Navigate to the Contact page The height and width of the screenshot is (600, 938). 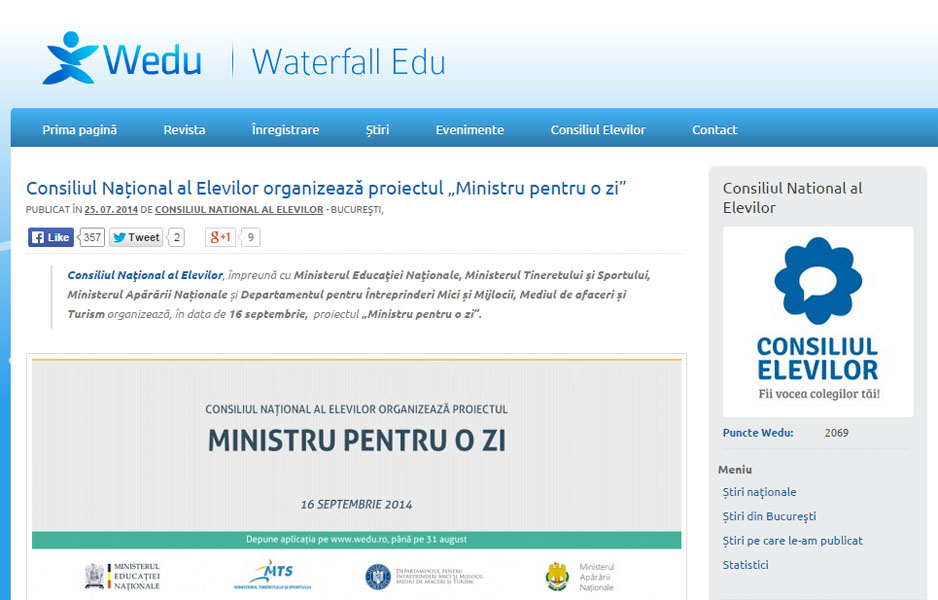point(714,130)
